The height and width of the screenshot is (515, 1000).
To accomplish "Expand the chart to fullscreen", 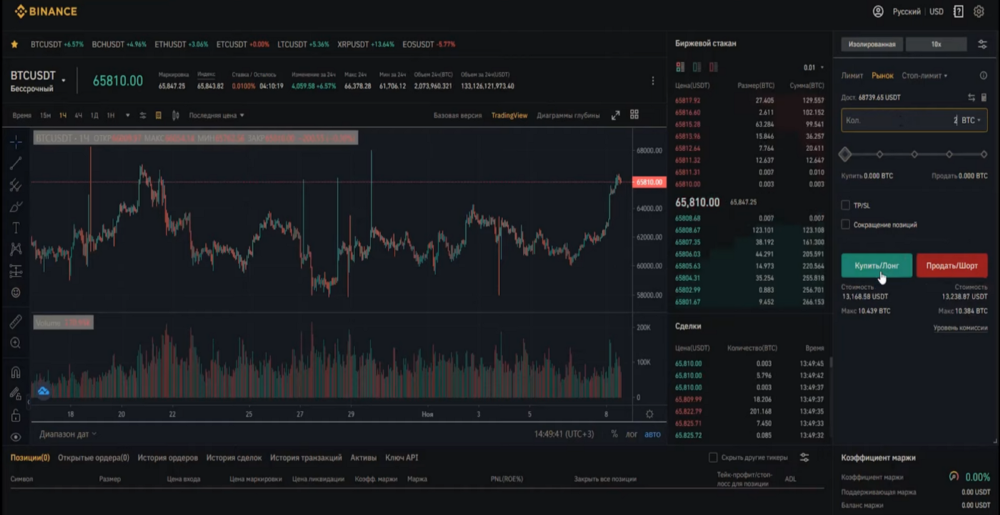I will click(615, 115).
